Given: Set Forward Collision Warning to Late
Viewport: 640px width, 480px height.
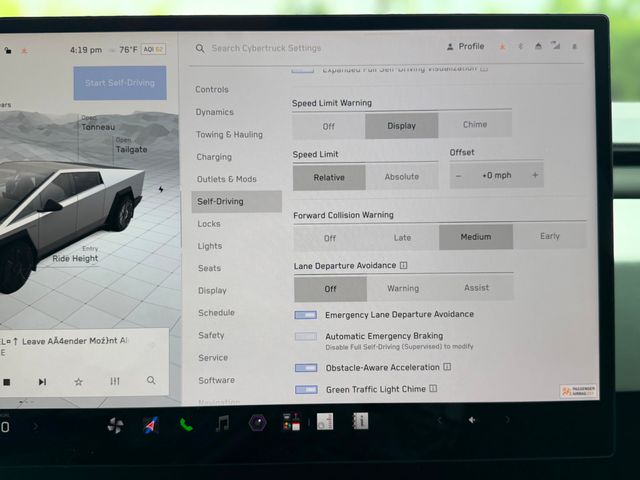Looking at the screenshot, I should pos(402,237).
